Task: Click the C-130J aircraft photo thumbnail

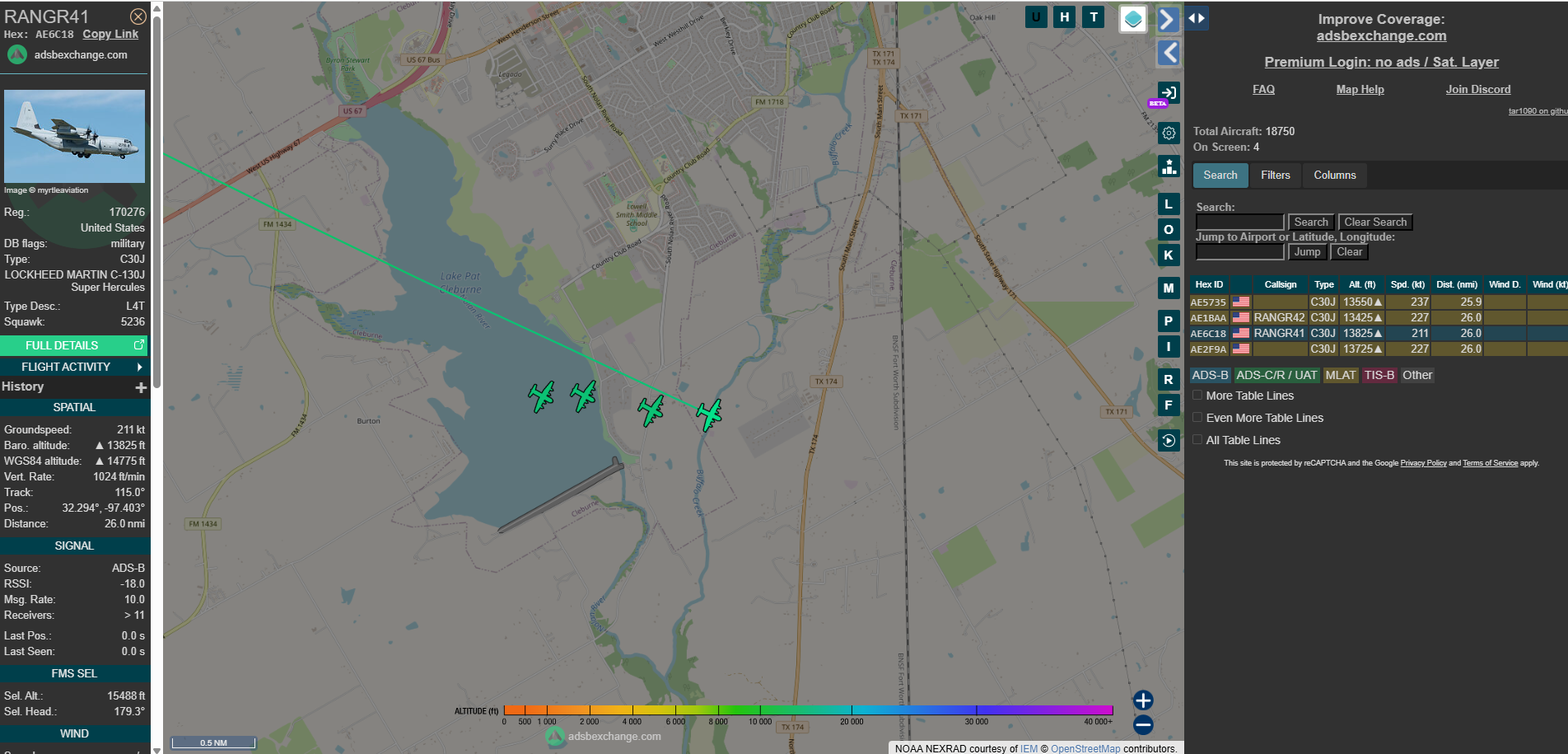Action: (74, 136)
